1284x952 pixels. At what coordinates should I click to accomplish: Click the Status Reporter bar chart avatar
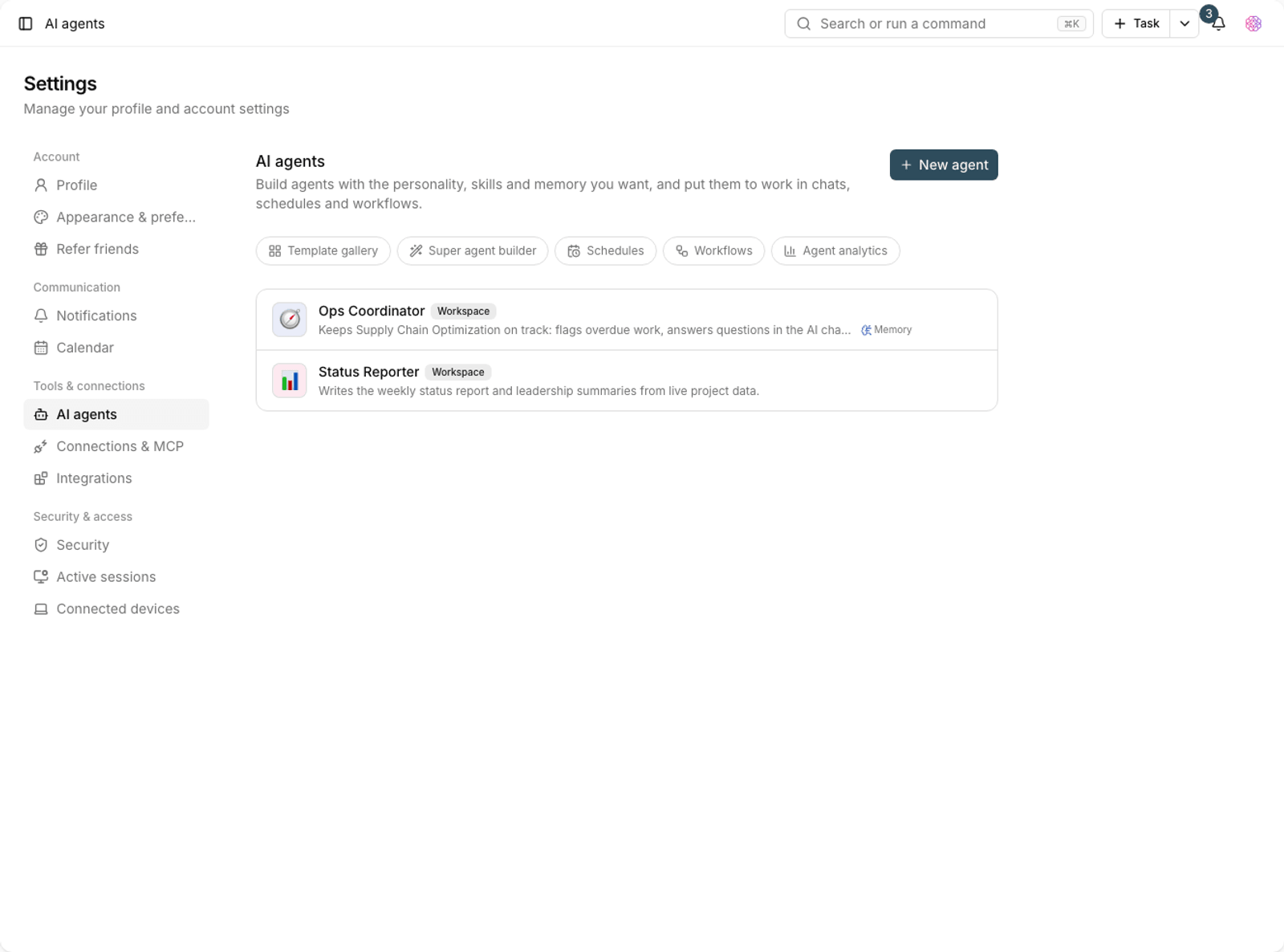pos(290,380)
